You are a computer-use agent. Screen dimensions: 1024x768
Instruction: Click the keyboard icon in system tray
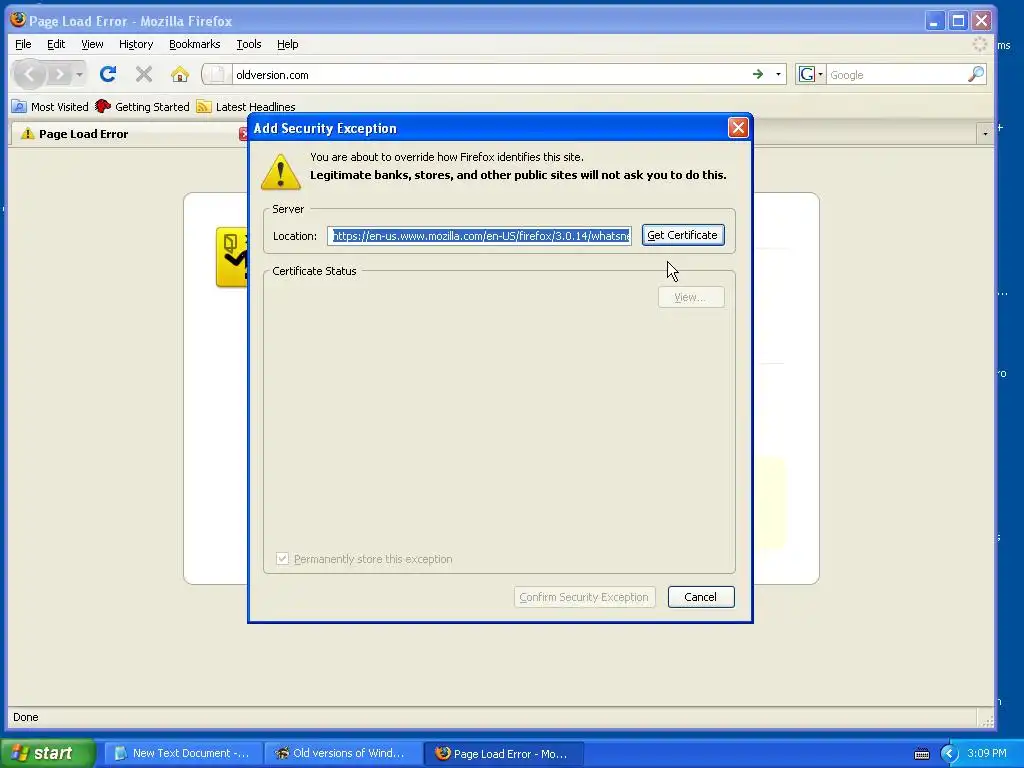click(x=921, y=754)
